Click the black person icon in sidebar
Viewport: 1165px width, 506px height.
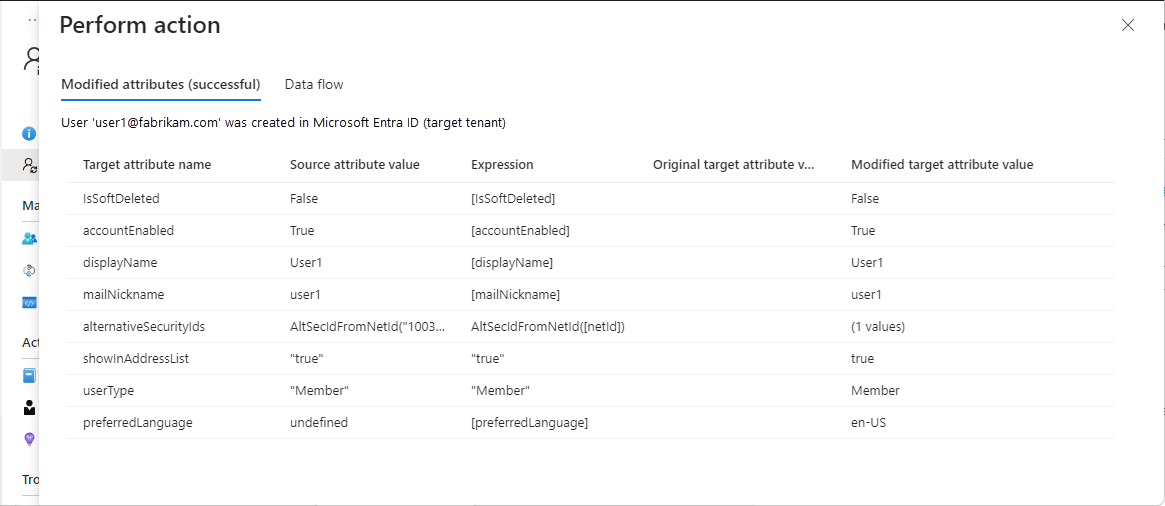29,407
